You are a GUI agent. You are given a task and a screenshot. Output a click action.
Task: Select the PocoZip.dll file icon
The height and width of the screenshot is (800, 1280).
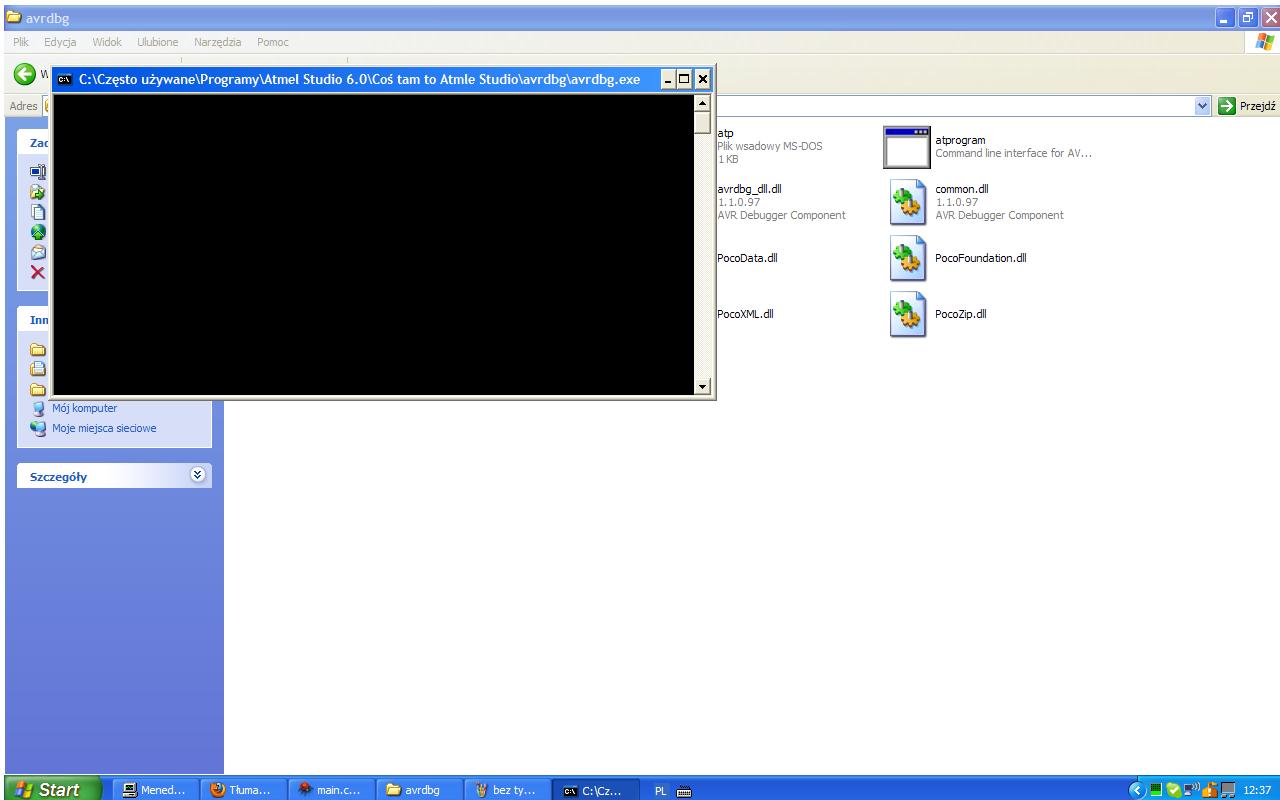(907, 314)
